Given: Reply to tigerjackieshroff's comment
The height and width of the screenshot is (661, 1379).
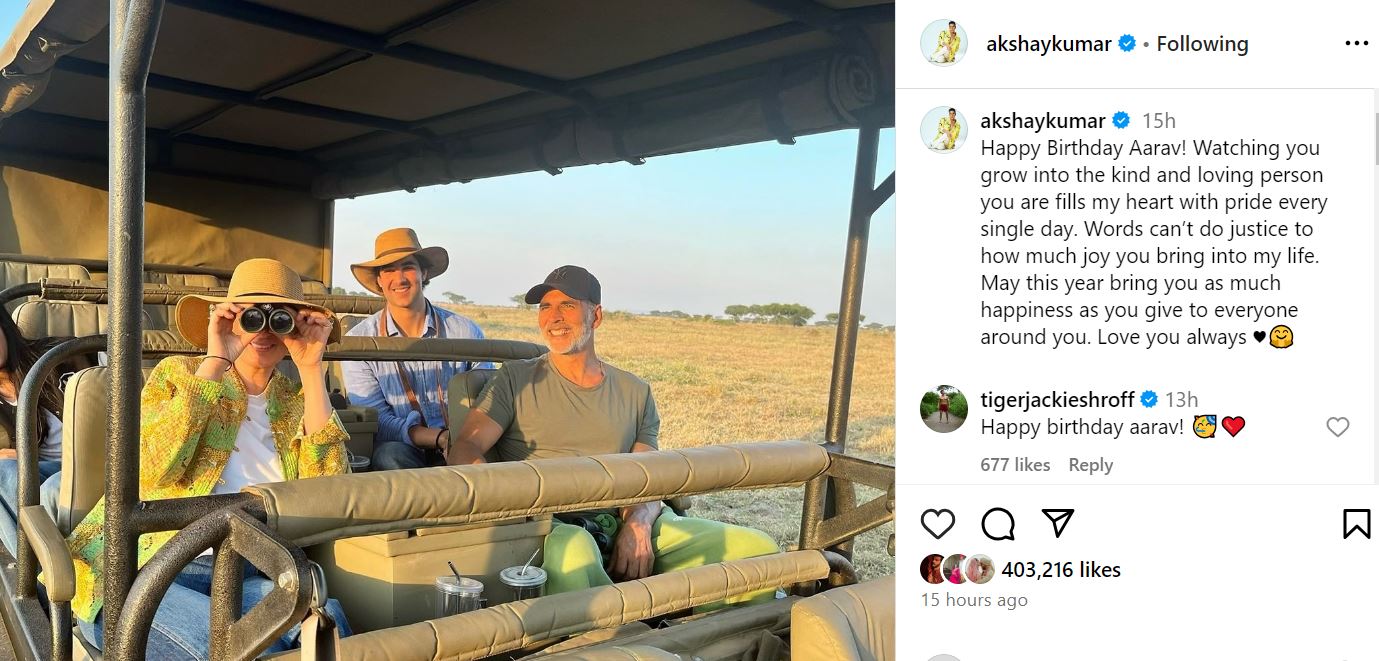Looking at the screenshot, I should click(x=1090, y=465).
